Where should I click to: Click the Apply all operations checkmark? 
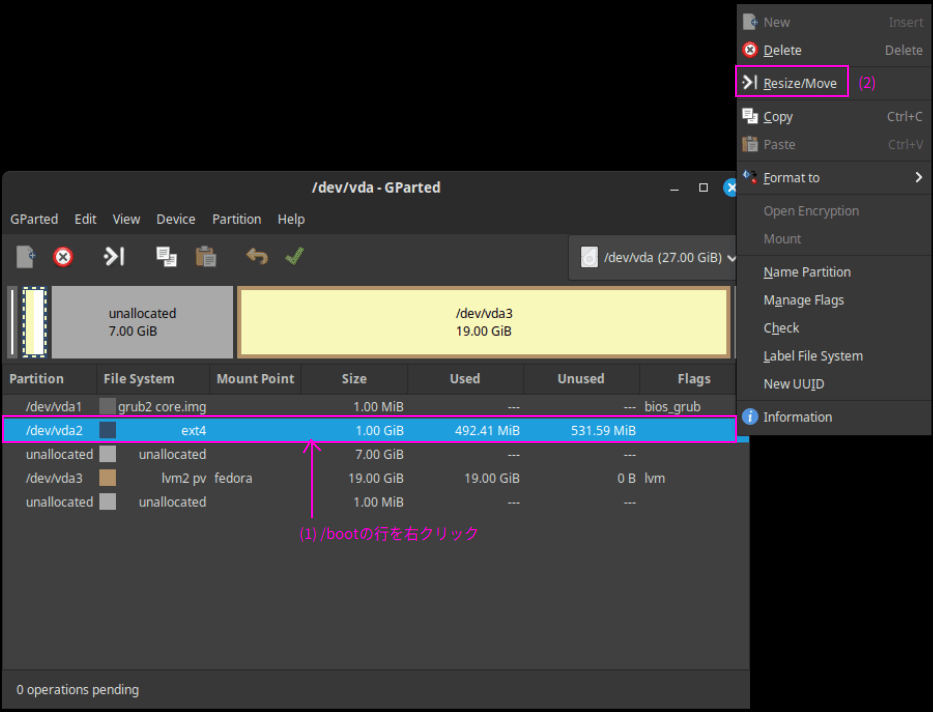(295, 256)
